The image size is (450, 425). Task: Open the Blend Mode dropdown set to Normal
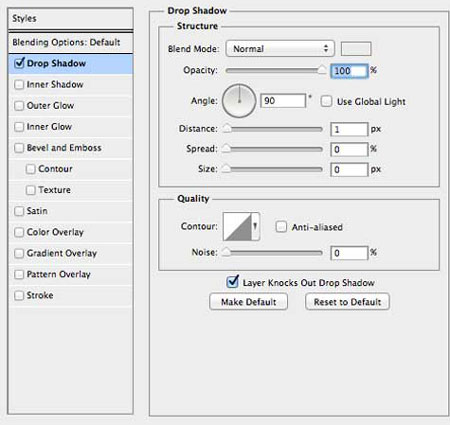(280, 49)
